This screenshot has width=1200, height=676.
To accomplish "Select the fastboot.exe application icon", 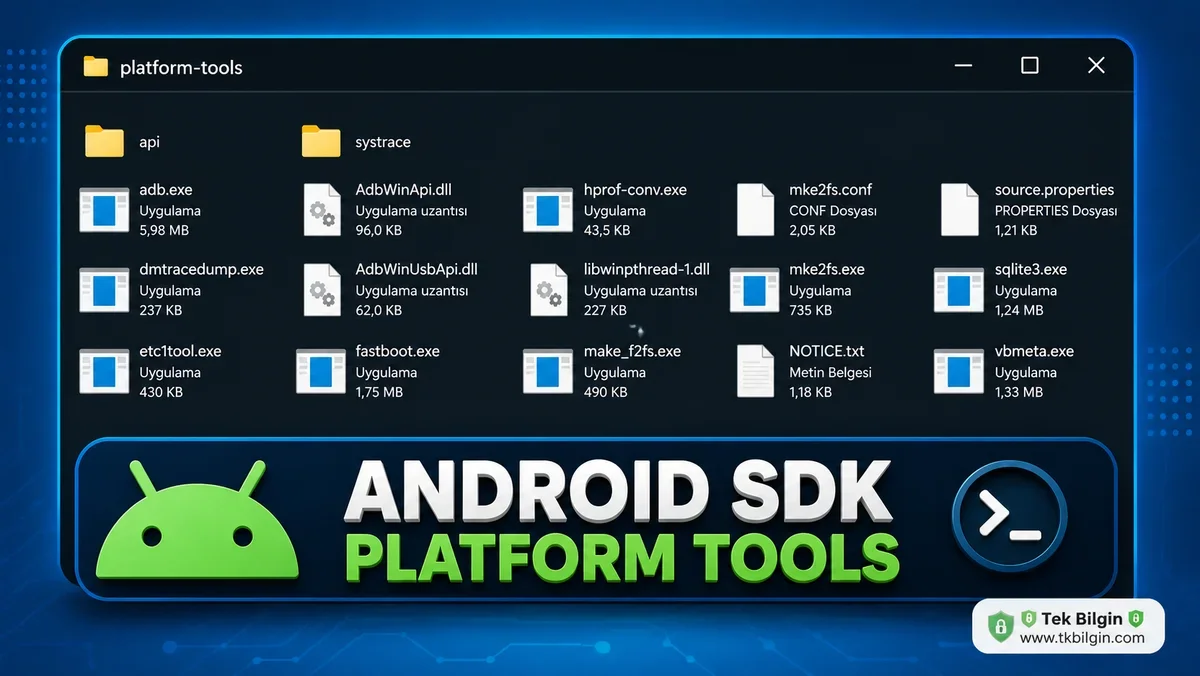I will pyautogui.click(x=321, y=371).
